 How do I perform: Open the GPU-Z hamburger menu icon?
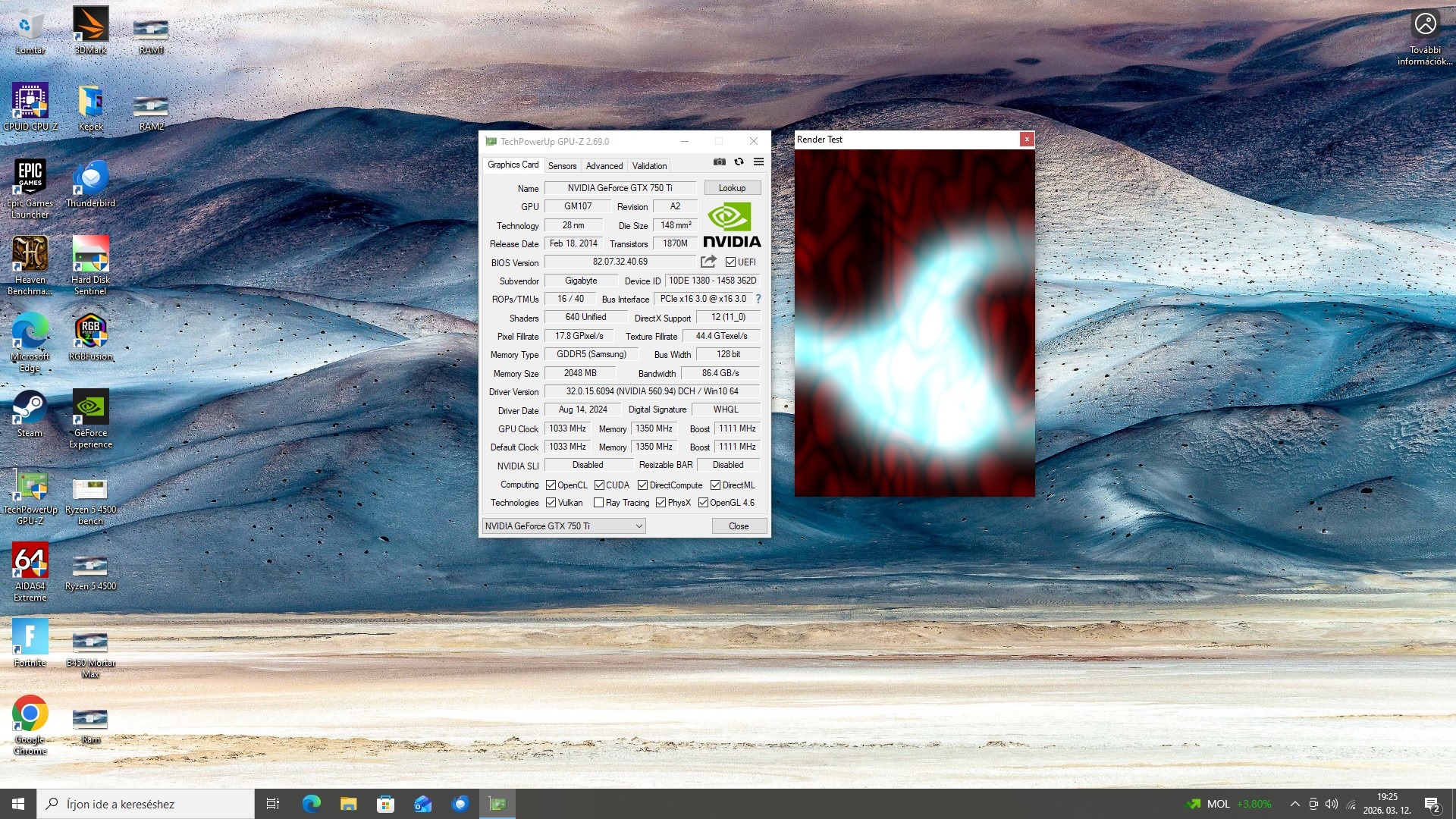point(758,162)
